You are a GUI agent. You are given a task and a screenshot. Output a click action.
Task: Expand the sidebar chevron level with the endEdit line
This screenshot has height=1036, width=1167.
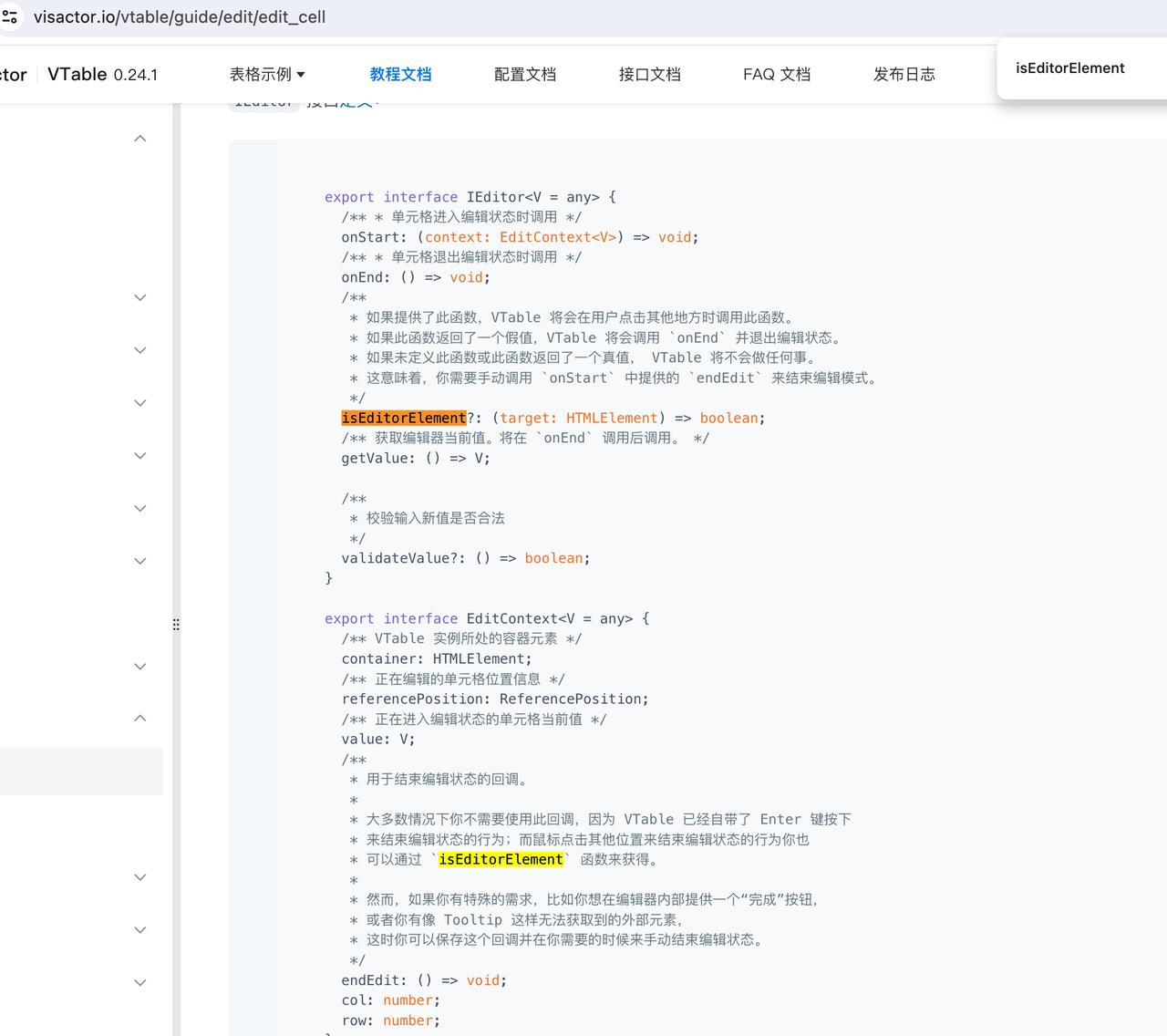point(140,982)
